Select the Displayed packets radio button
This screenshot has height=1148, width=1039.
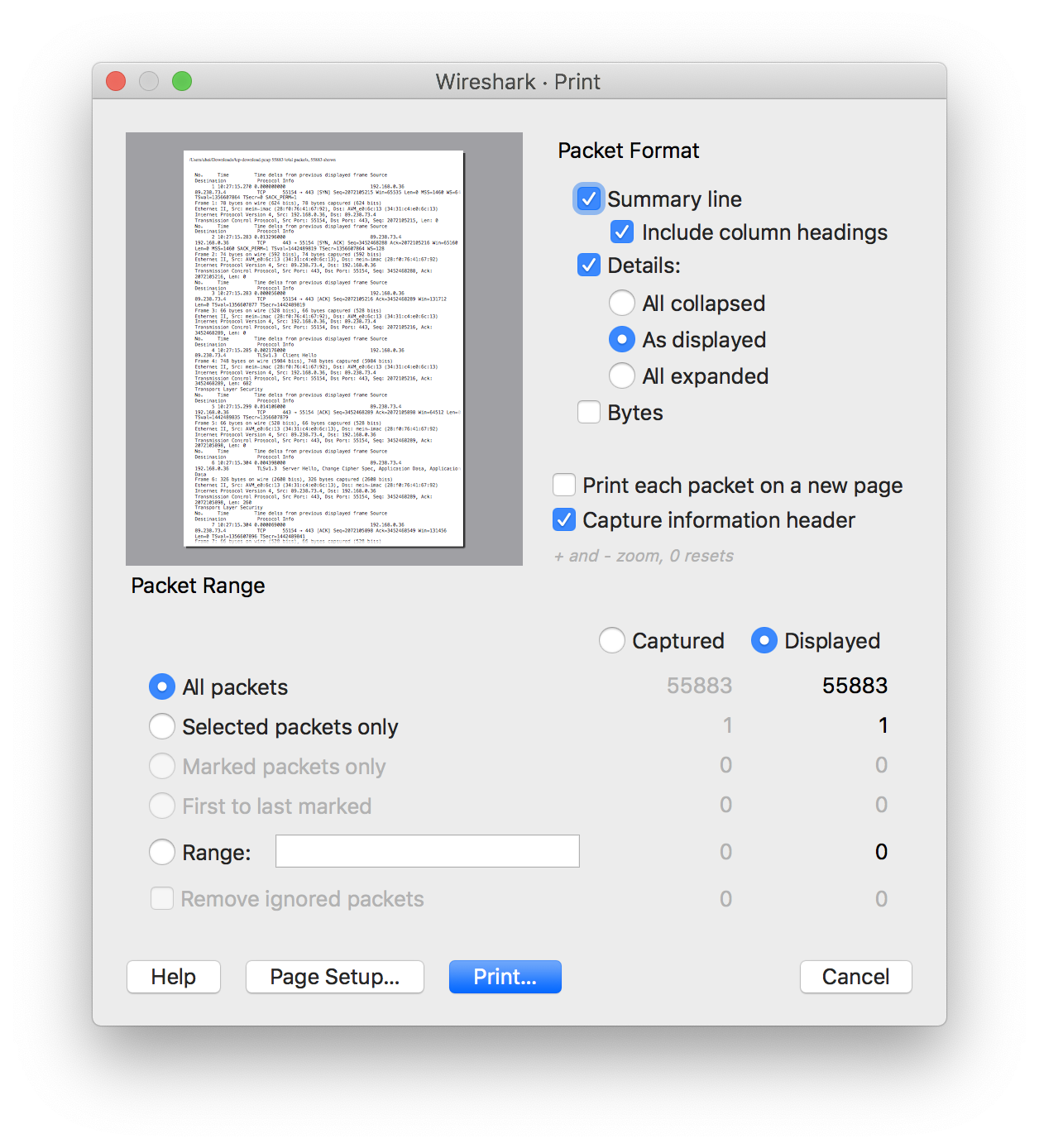click(764, 641)
